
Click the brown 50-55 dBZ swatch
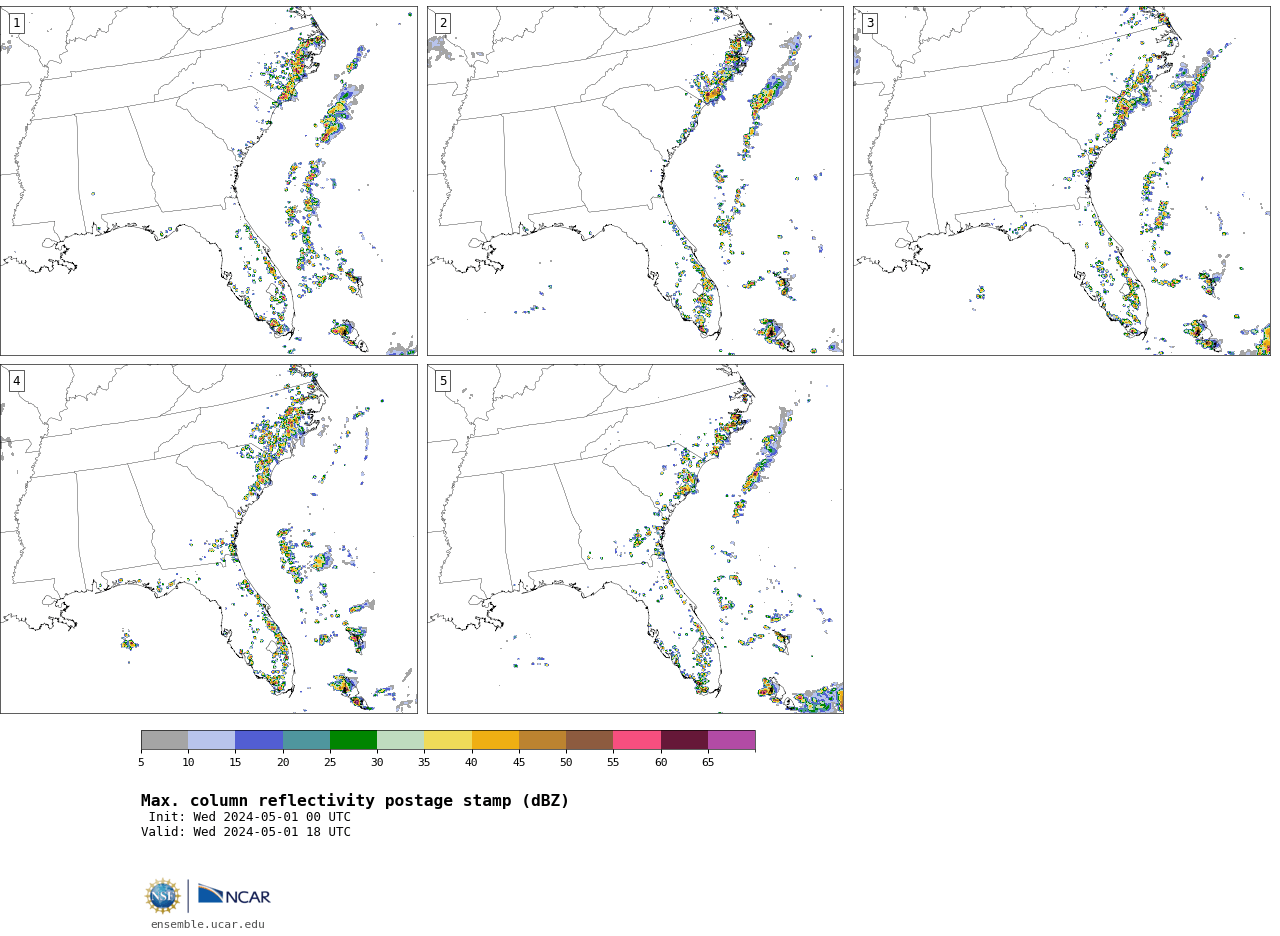(589, 740)
